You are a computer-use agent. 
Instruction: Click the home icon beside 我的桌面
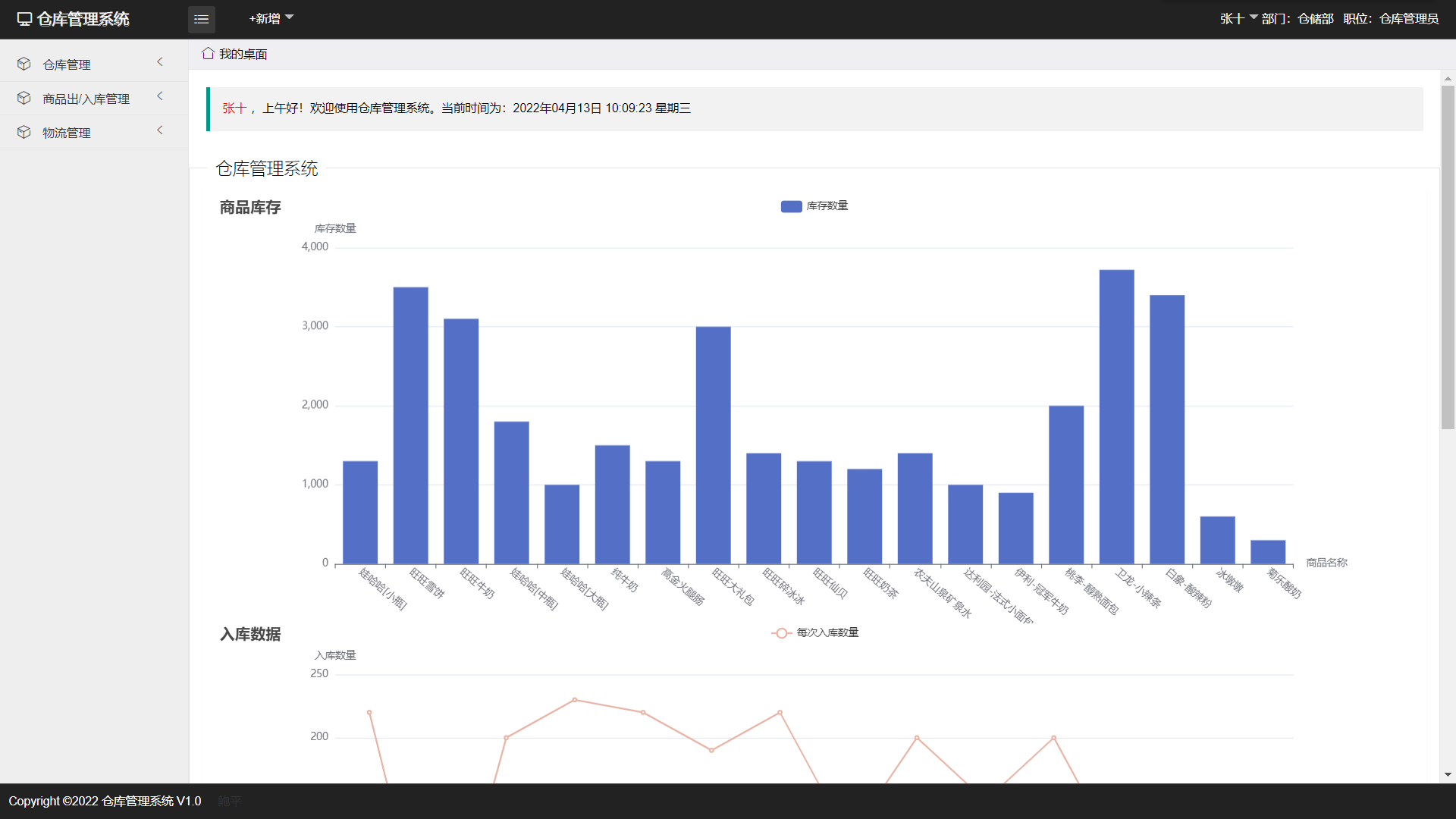[208, 54]
